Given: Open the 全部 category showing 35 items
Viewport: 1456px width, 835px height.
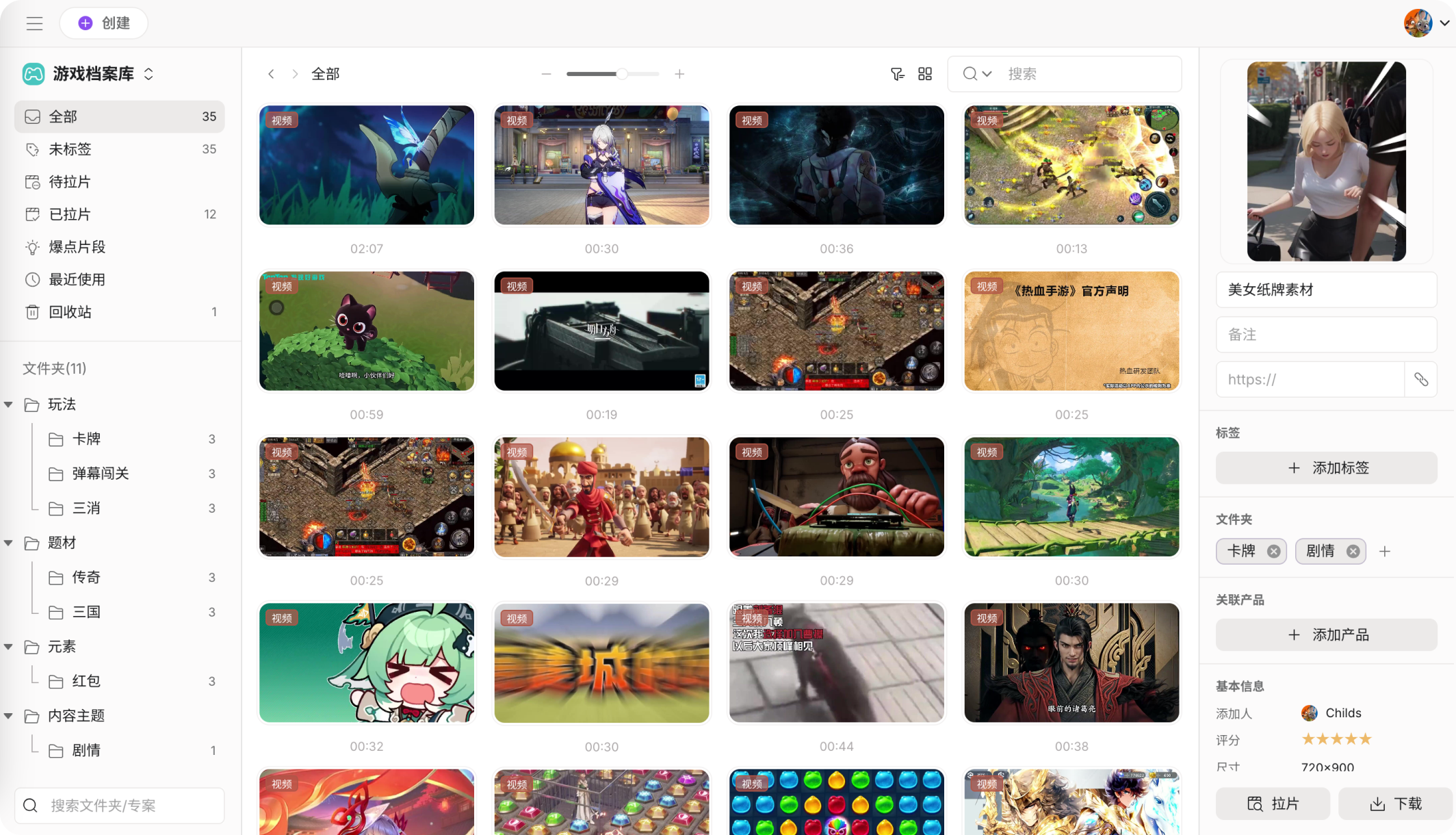Looking at the screenshot, I should [x=64, y=116].
